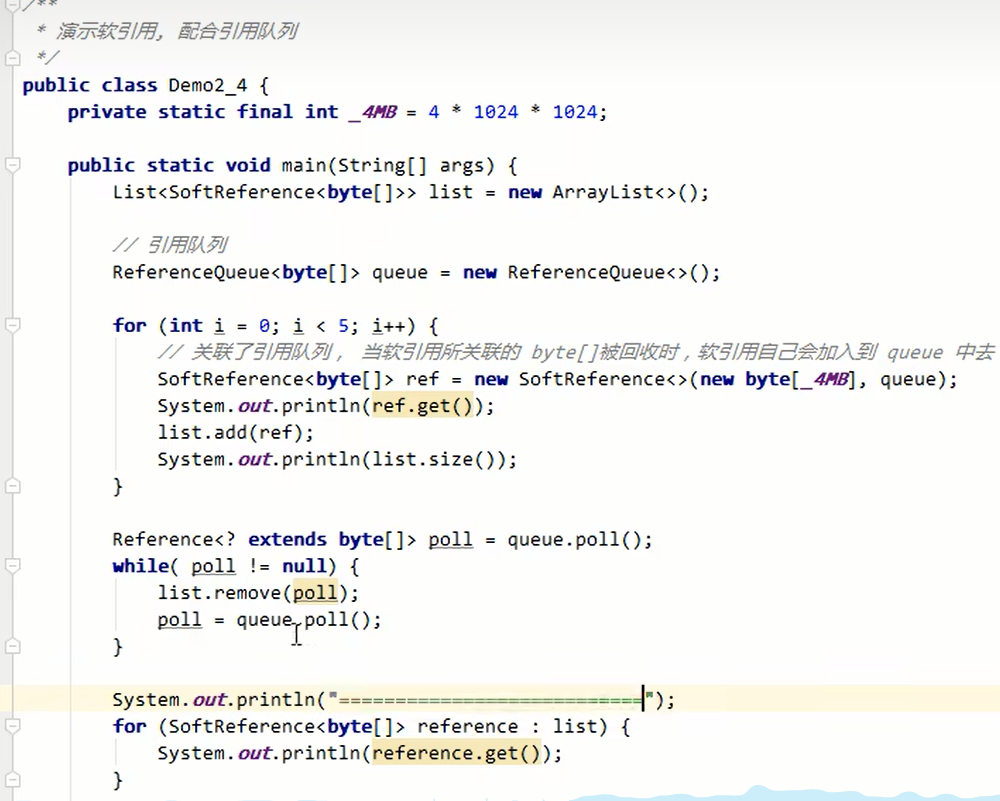Screen dimensions: 1000x801
Task: Click fold end marker at the last for loop's closing brace
Action: 12,779
